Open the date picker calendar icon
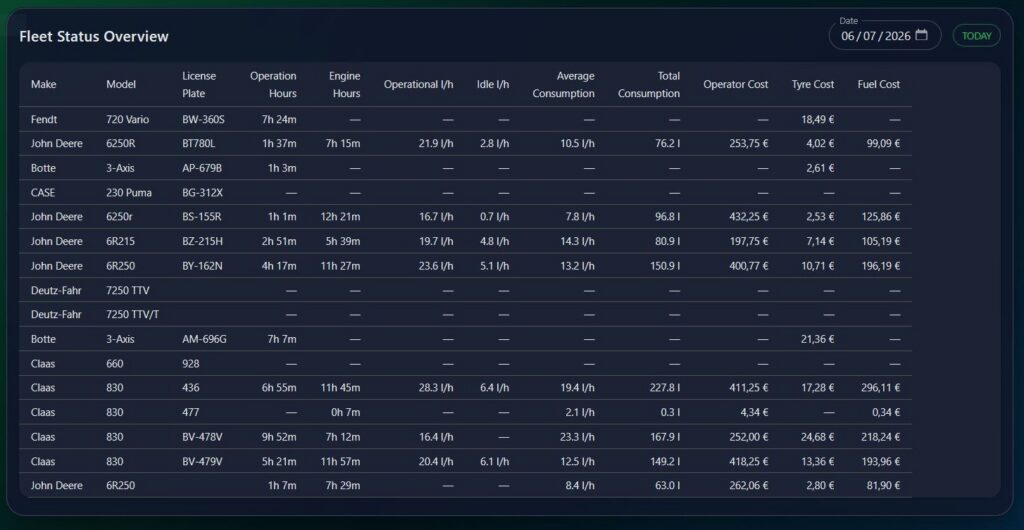Screen dimensions: 1024x530 click(x=921, y=35)
